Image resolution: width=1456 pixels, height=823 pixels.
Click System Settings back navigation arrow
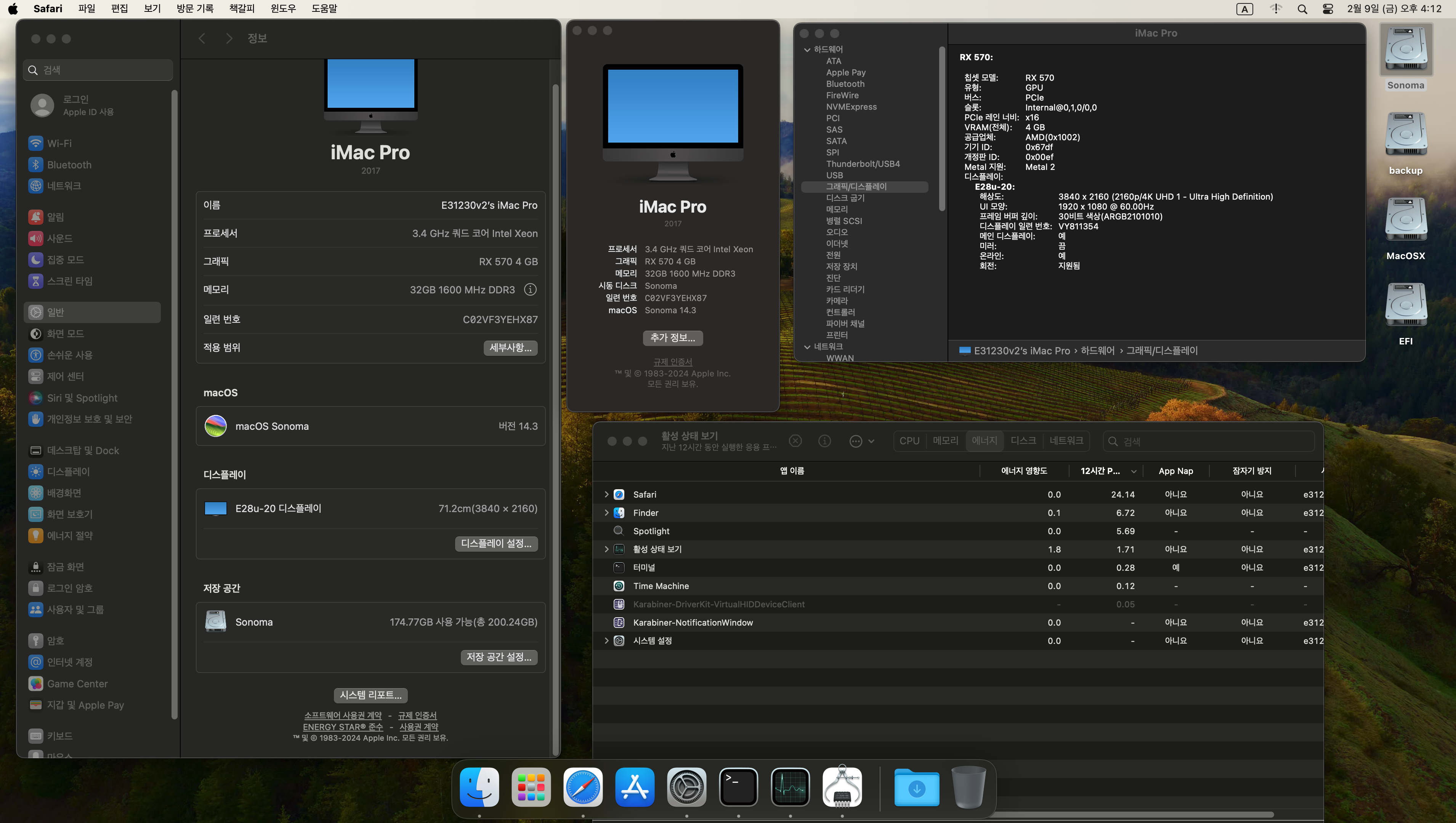click(x=202, y=38)
